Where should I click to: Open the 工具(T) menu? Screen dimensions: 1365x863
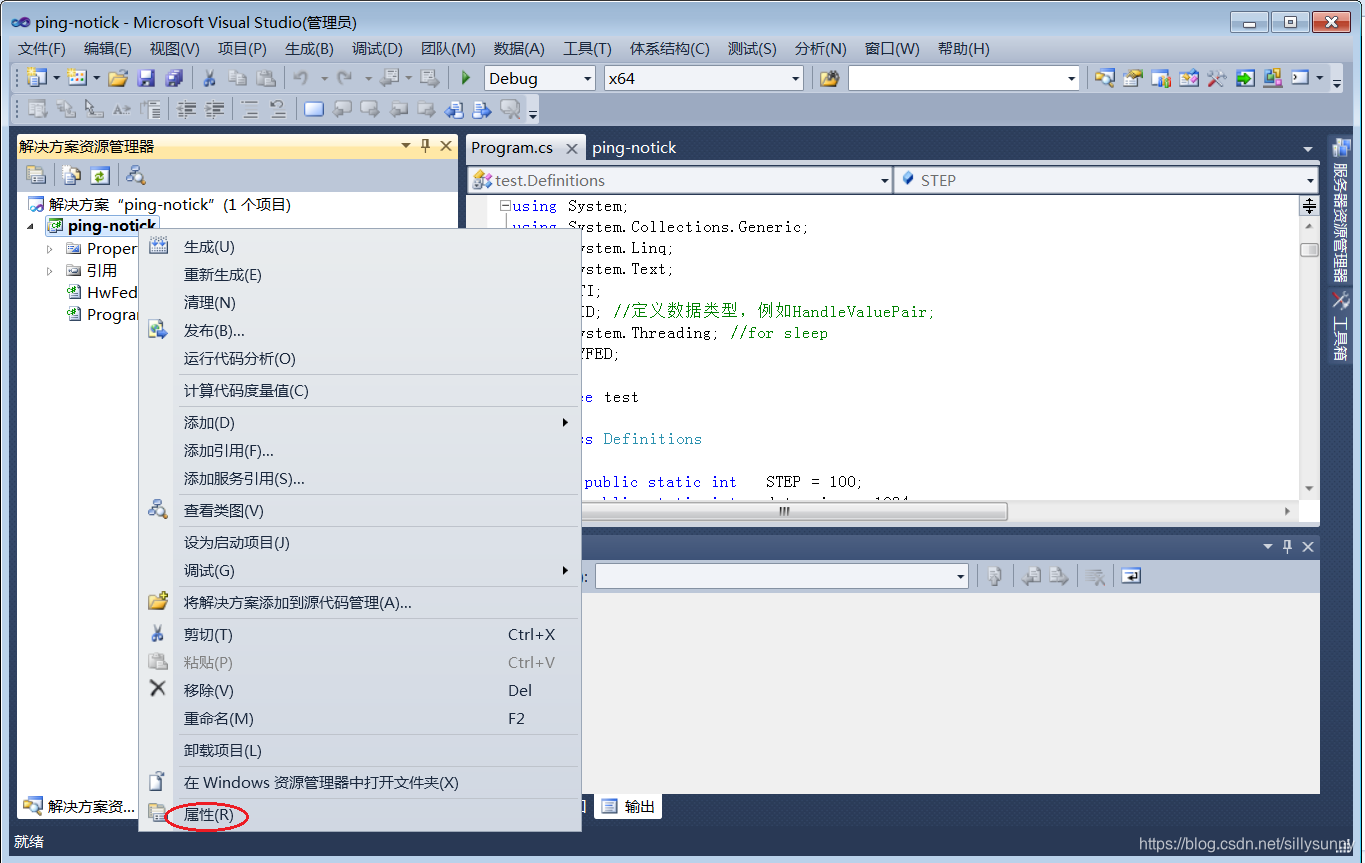point(587,48)
